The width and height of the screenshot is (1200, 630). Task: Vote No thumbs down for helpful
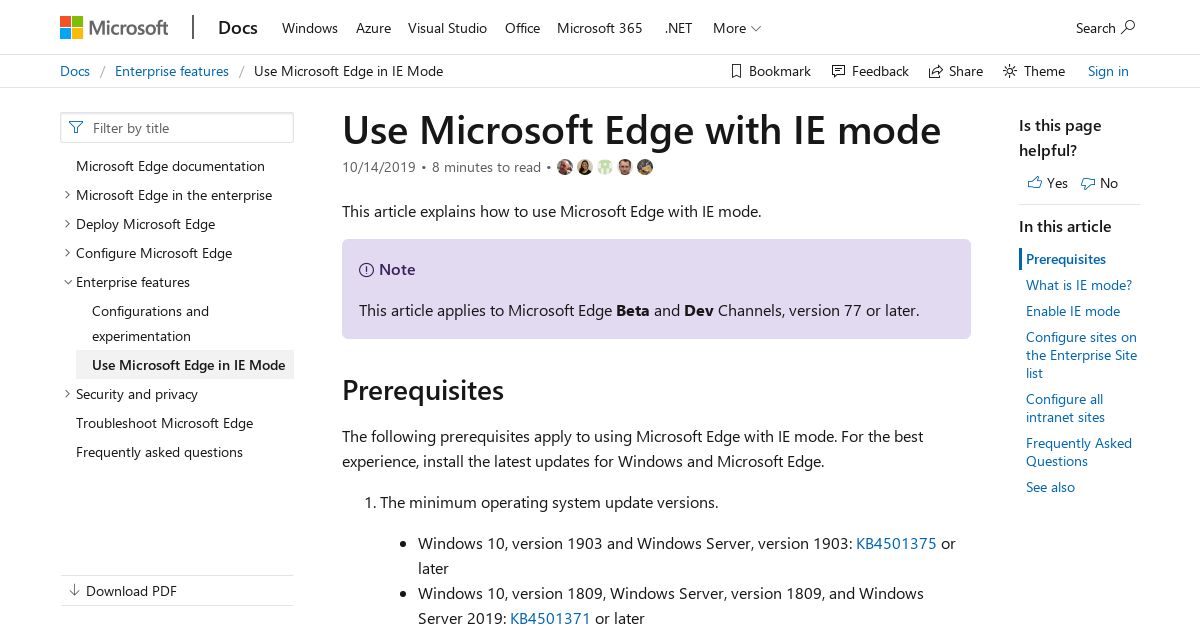1099,183
